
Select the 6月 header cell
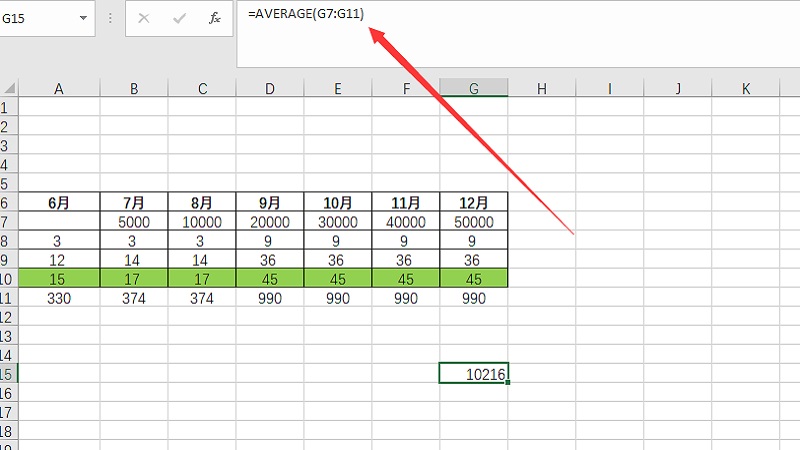pos(59,202)
